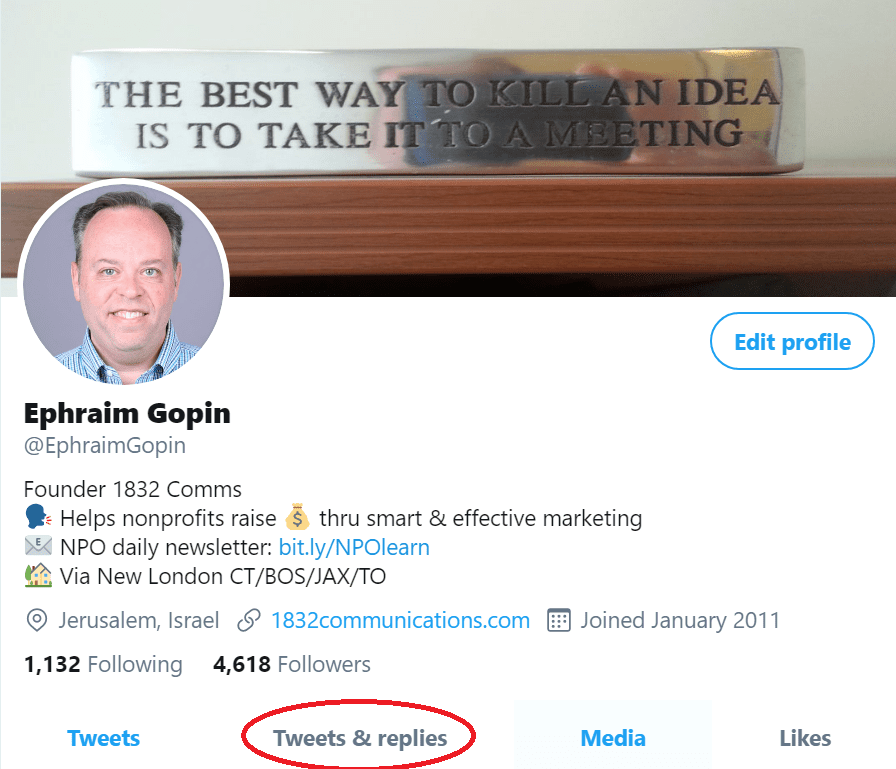Click the house emoji in bio

[x=38, y=575]
